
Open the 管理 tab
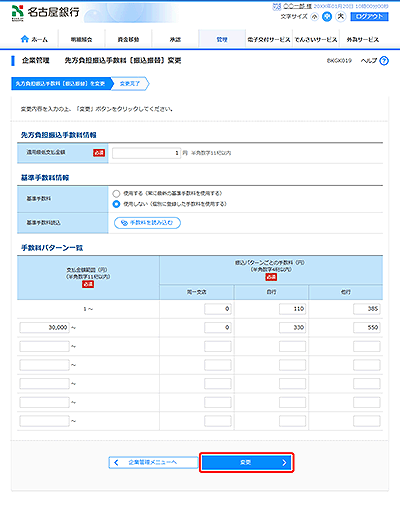pyautogui.click(x=222, y=39)
